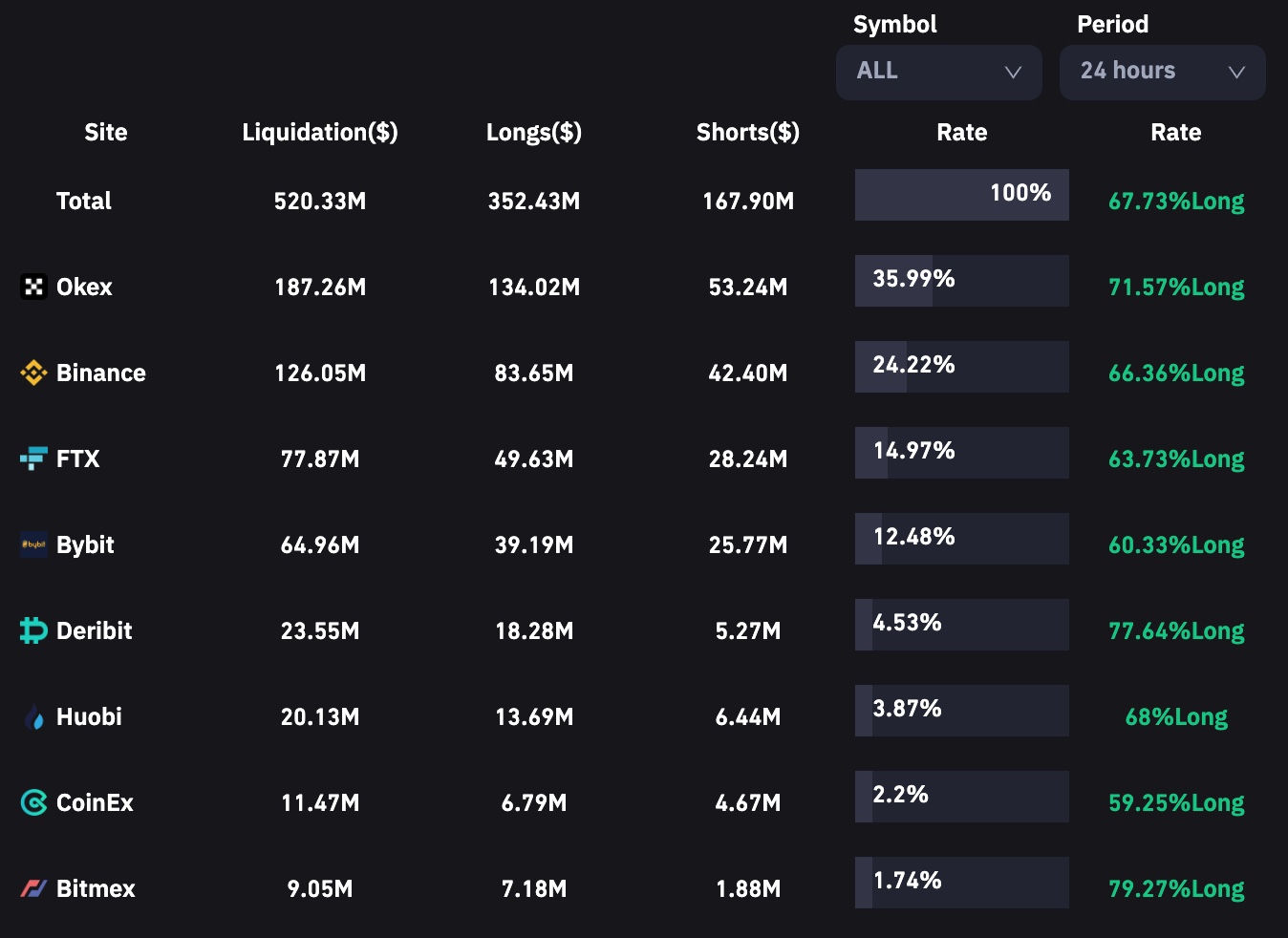Click the 79.27%Long Bitmex ratio

coord(1176,889)
